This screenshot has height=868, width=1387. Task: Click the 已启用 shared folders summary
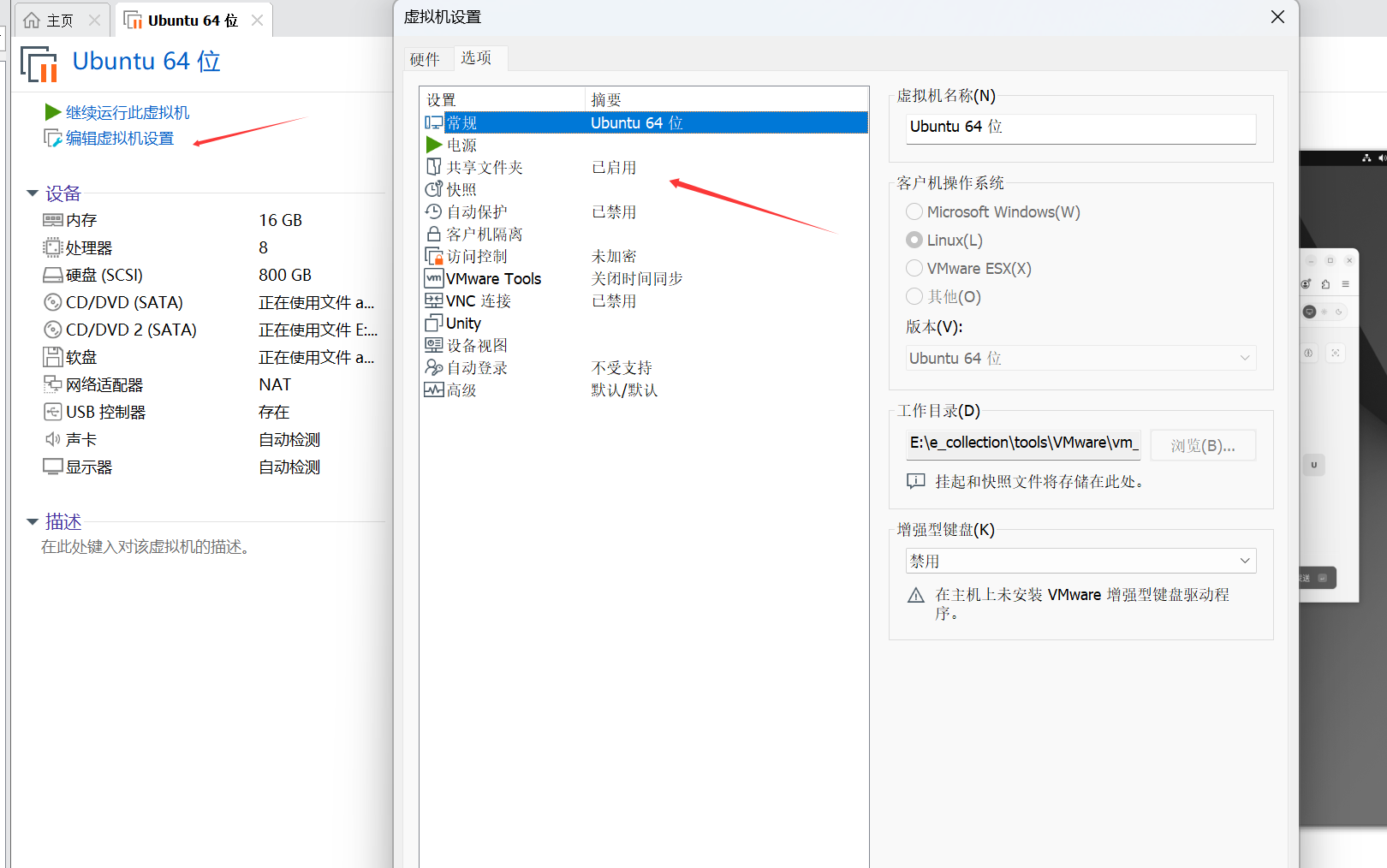tap(614, 168)
